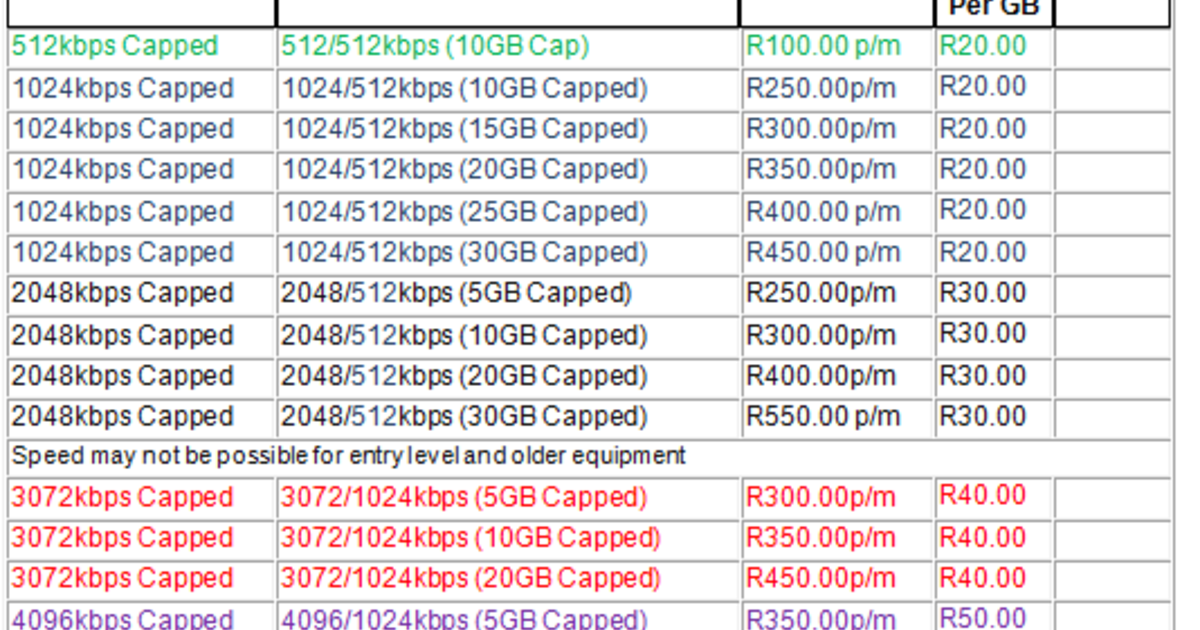Select the 2048/512kbps (20GB Capped) cell
The image size is (1200, 630).
(464, 376)
